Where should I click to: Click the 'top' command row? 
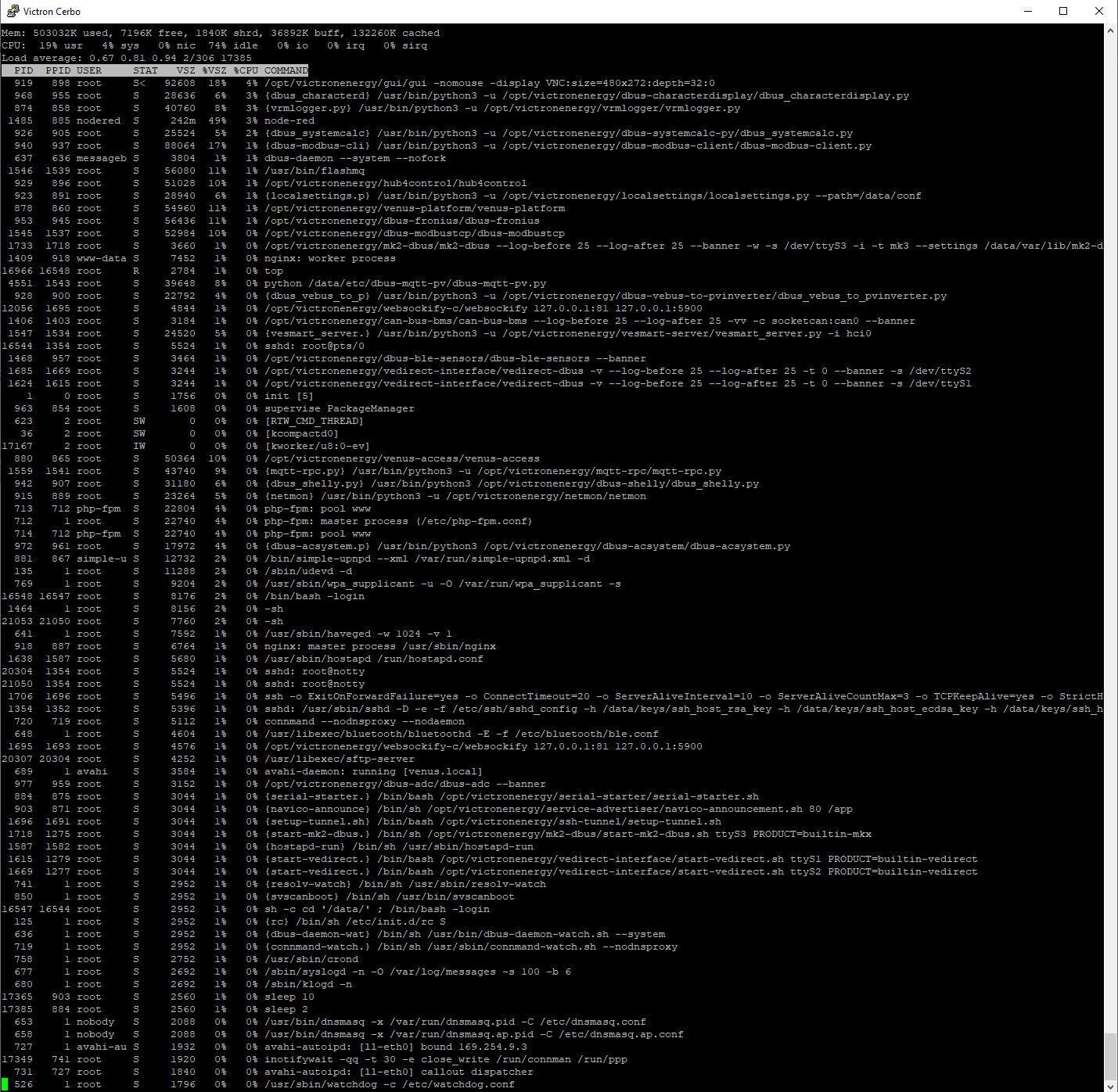point(142,271)
